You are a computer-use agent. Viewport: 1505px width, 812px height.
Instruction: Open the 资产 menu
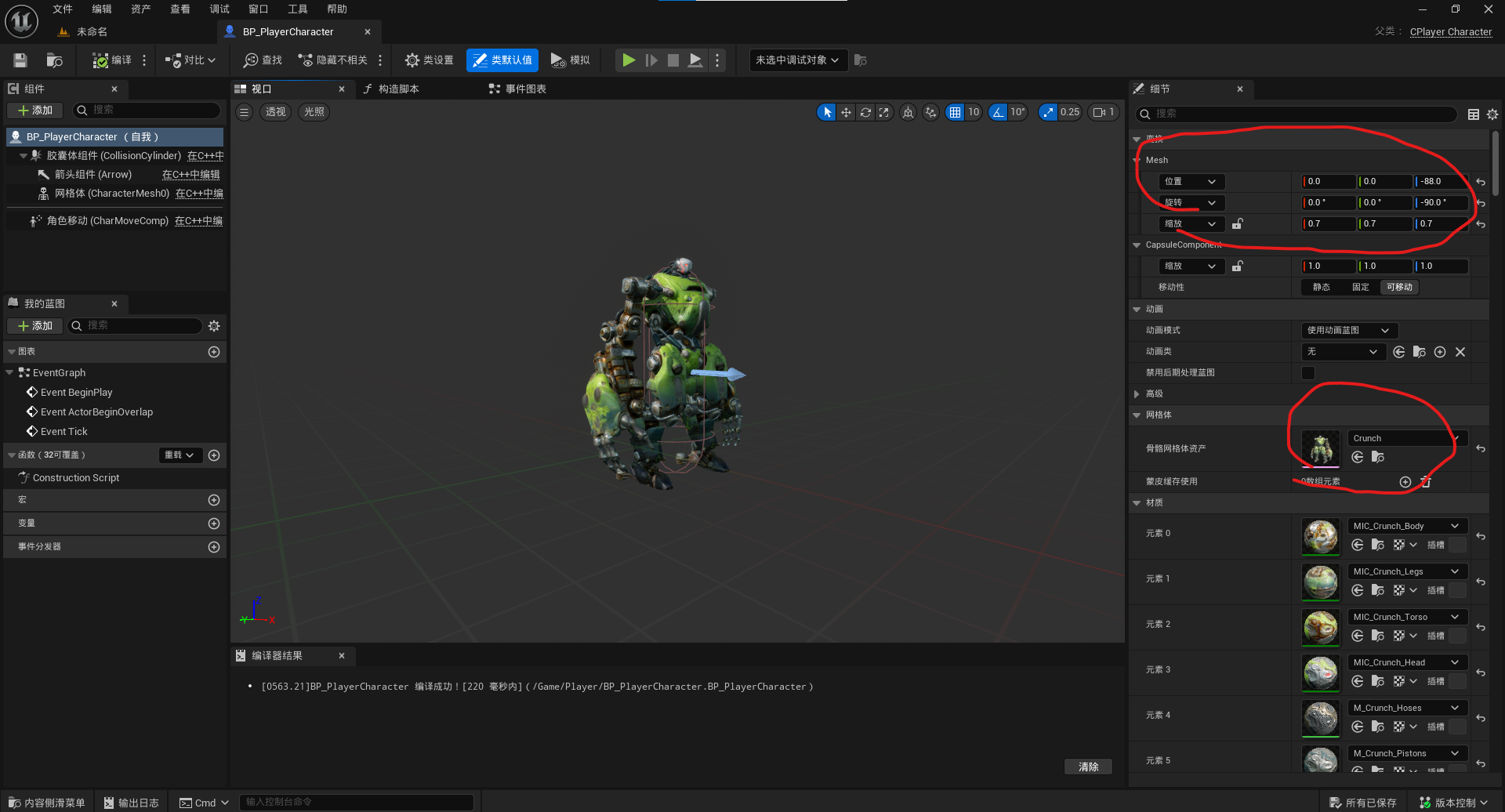141,9
